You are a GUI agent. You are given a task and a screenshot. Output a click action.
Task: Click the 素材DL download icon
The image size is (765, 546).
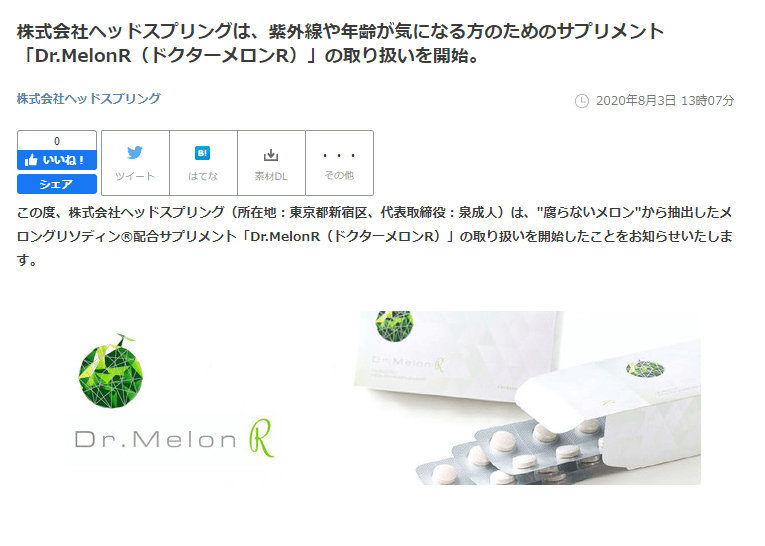[271, 155]
